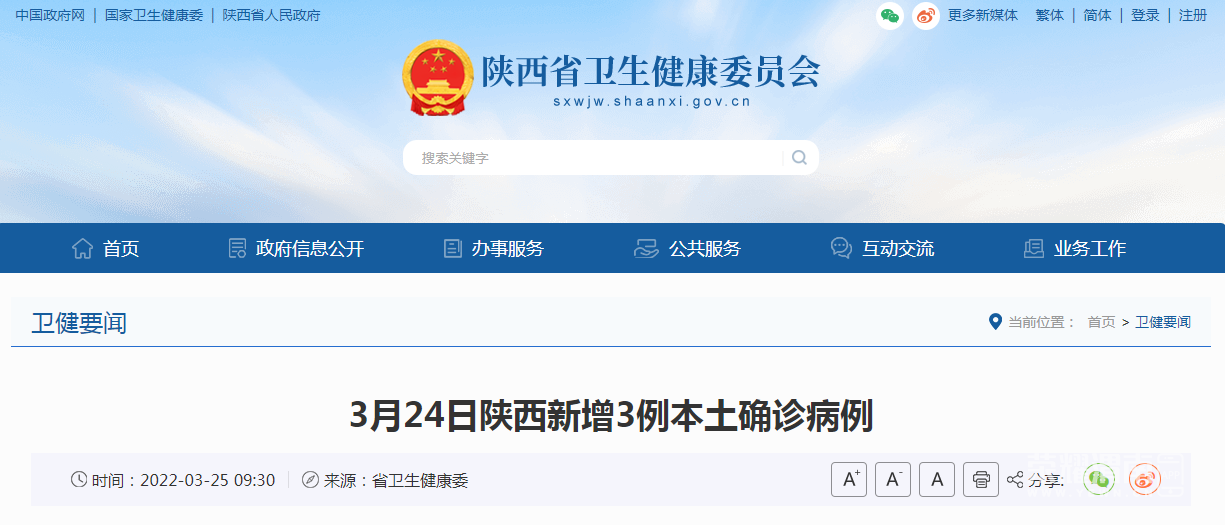Screen dimensions: 1225x525
Task: Switch to 繁体 traditional Chinese
Action: 1050,15
